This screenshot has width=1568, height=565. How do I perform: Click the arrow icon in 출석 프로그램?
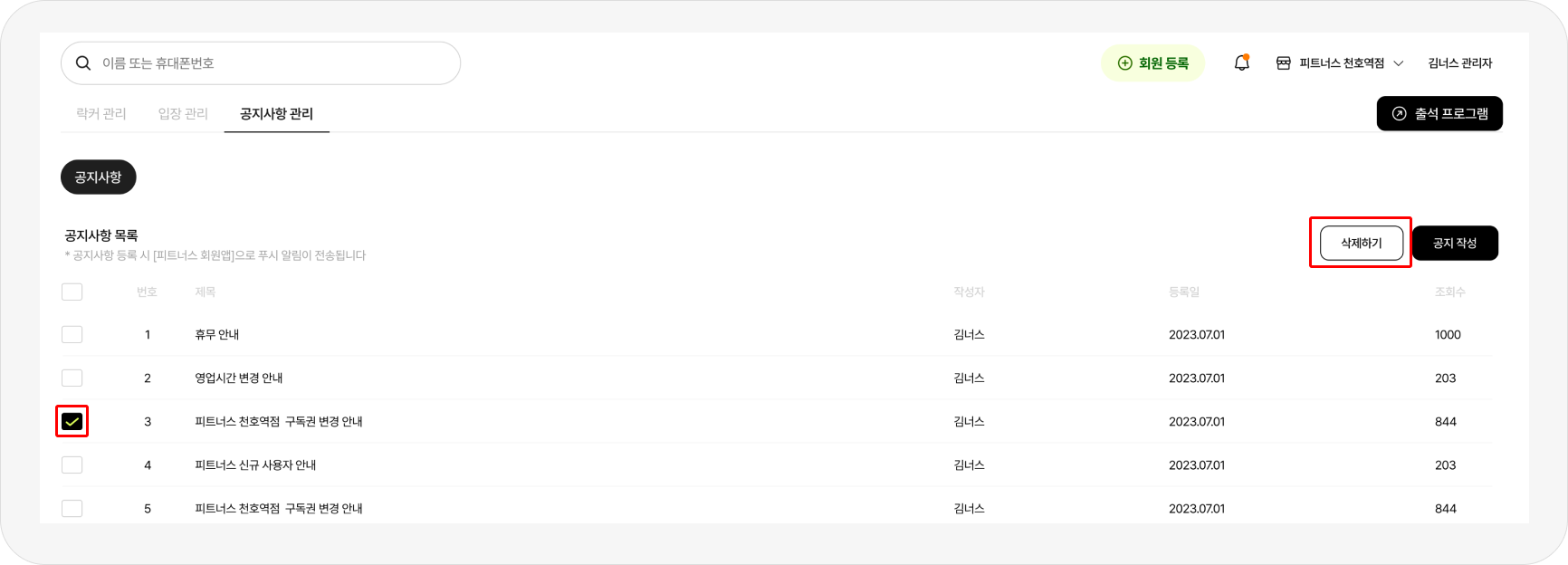click(1399, 114)
